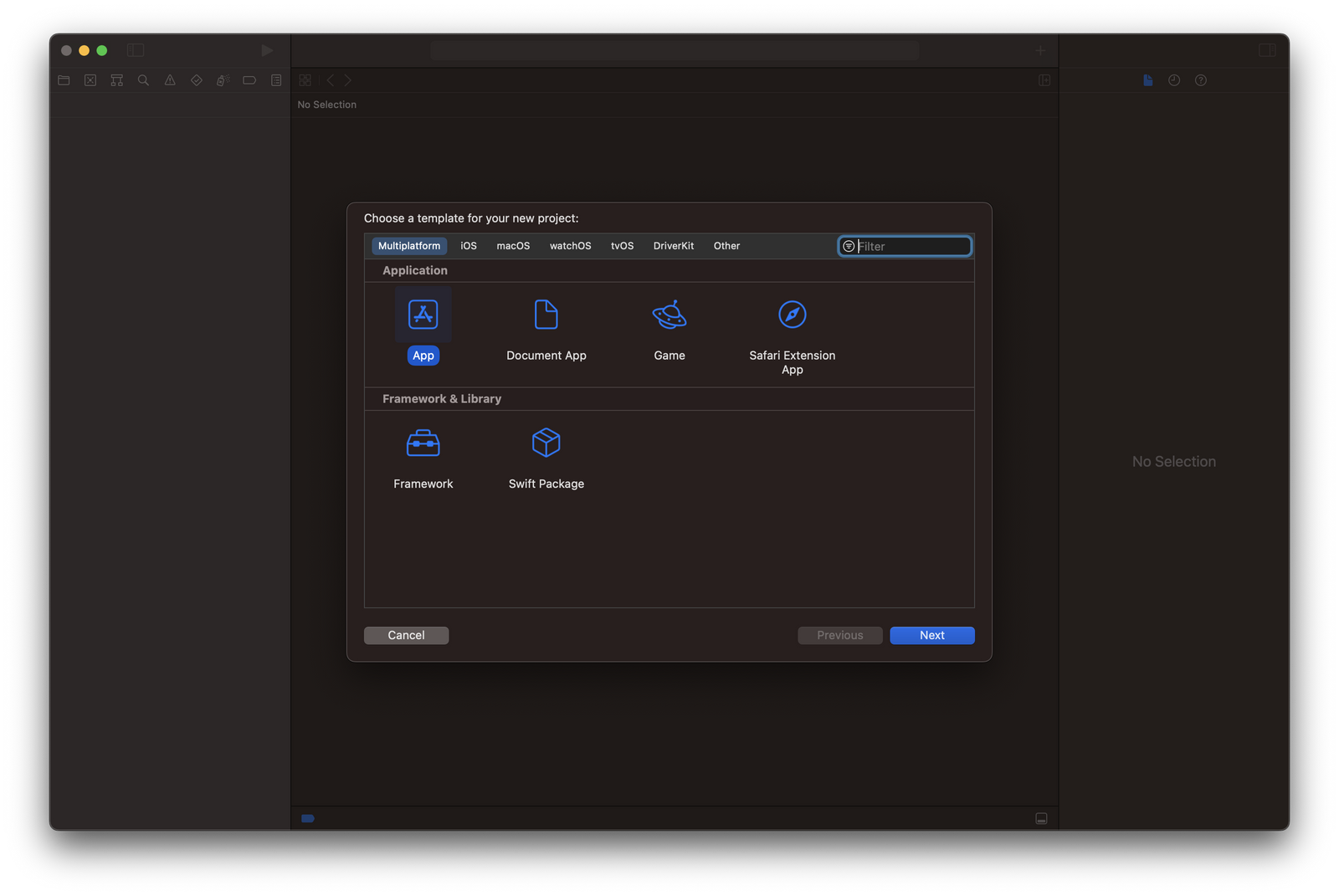Select the Game template
This screenshot has height=896, width=1339.
pos(669,326)
